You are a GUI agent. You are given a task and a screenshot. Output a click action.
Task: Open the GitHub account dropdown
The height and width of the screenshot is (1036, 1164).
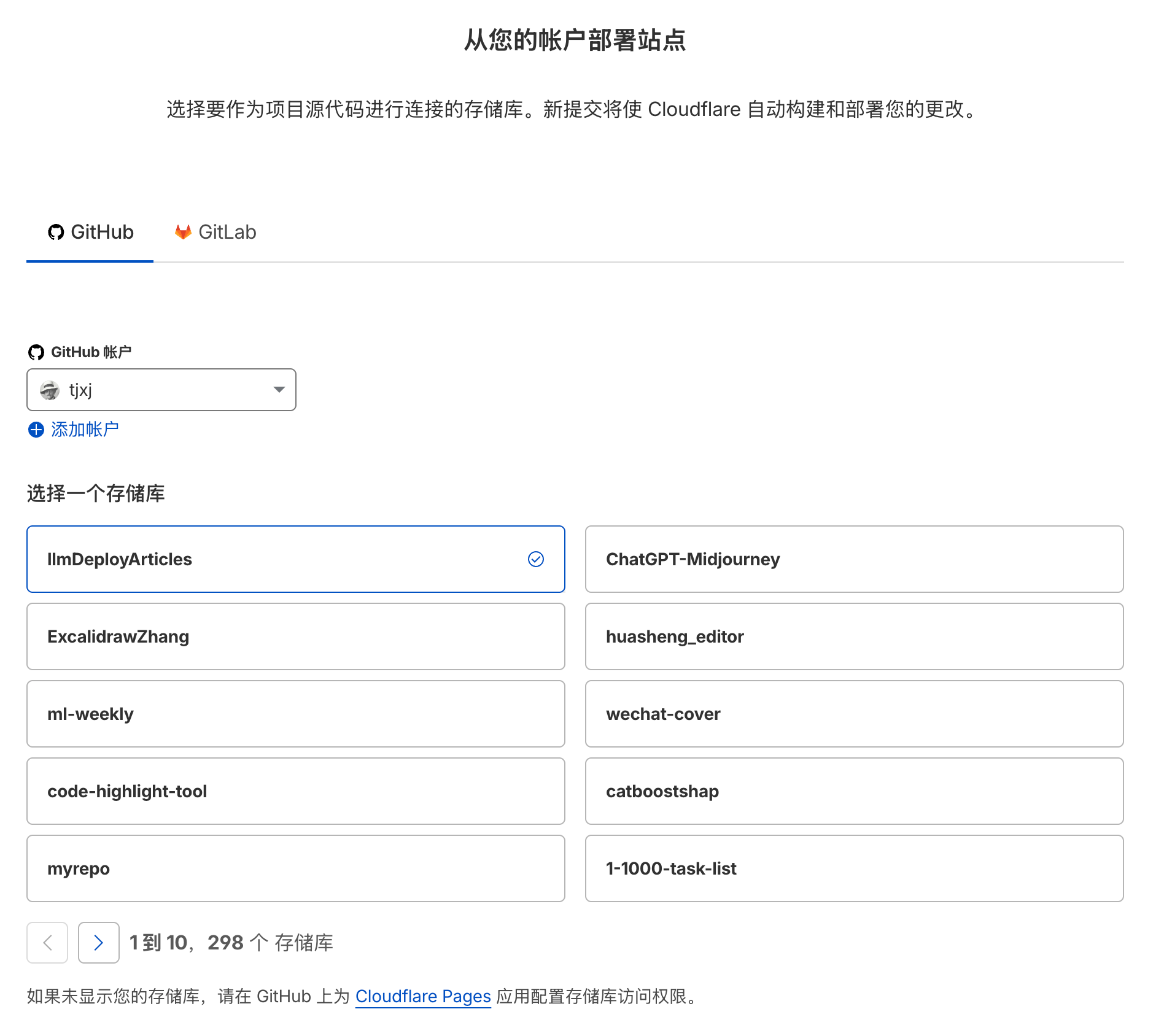click(161, 390)
